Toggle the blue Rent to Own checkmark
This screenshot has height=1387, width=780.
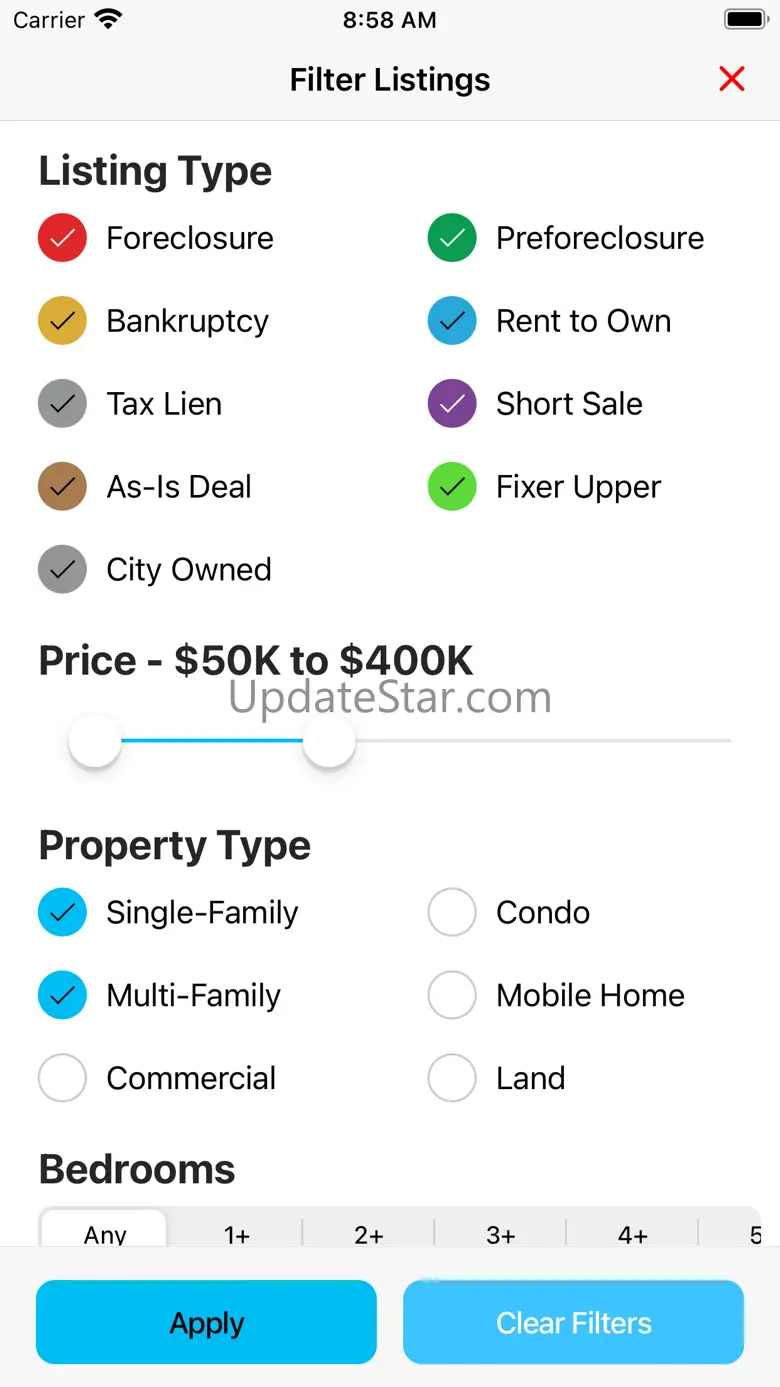(x=452, y=321)
